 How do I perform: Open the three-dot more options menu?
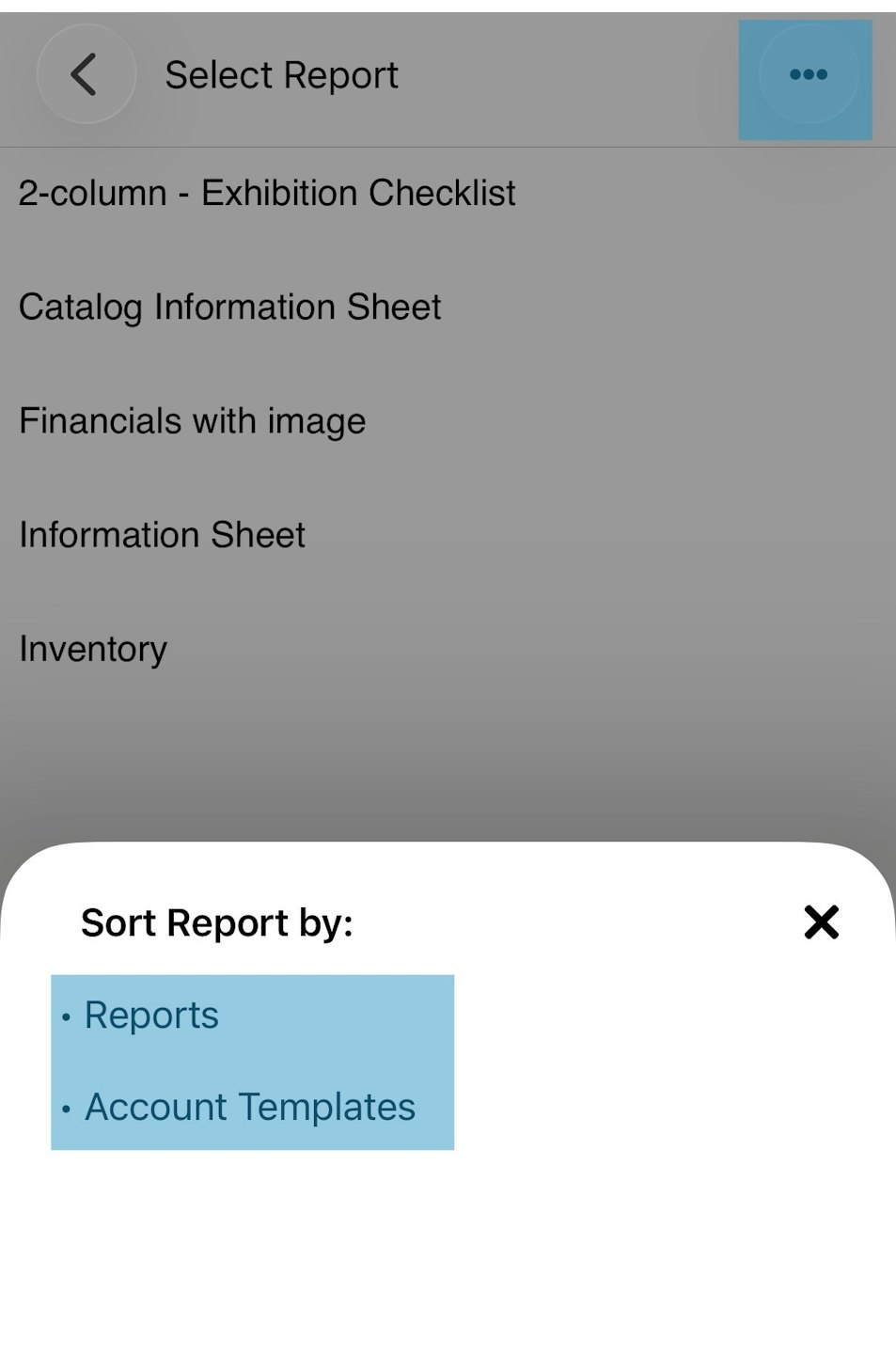pos(808,75)
